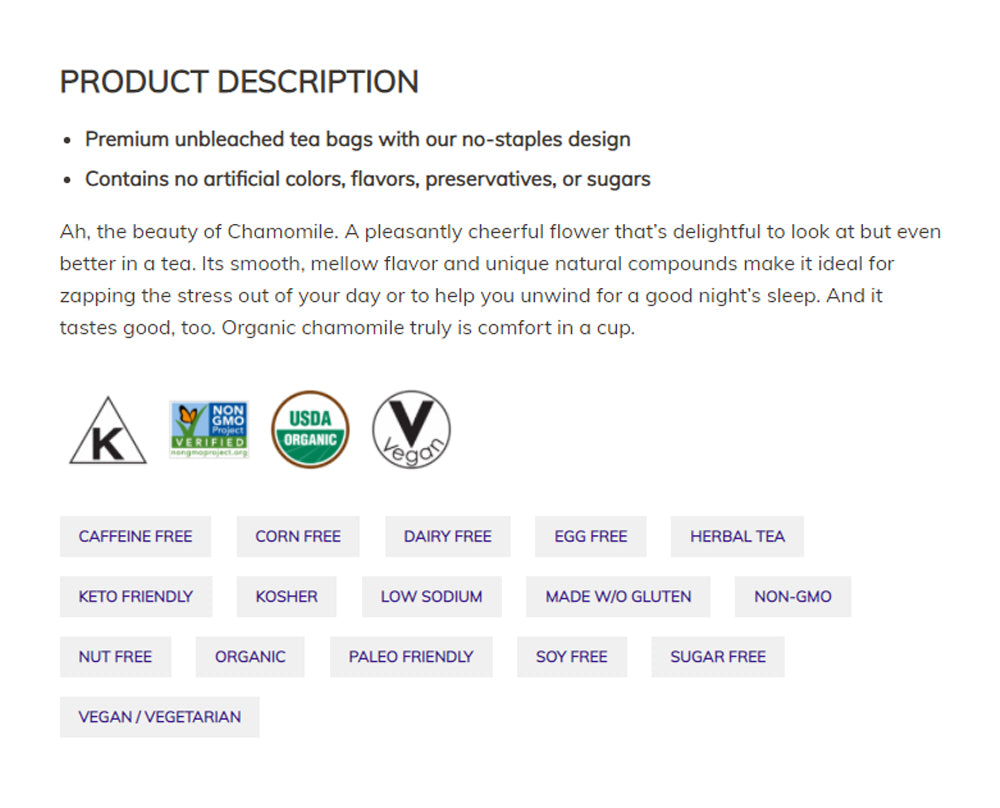
Task: Click the Vegan V circle icon
Action: coord(411,430)
